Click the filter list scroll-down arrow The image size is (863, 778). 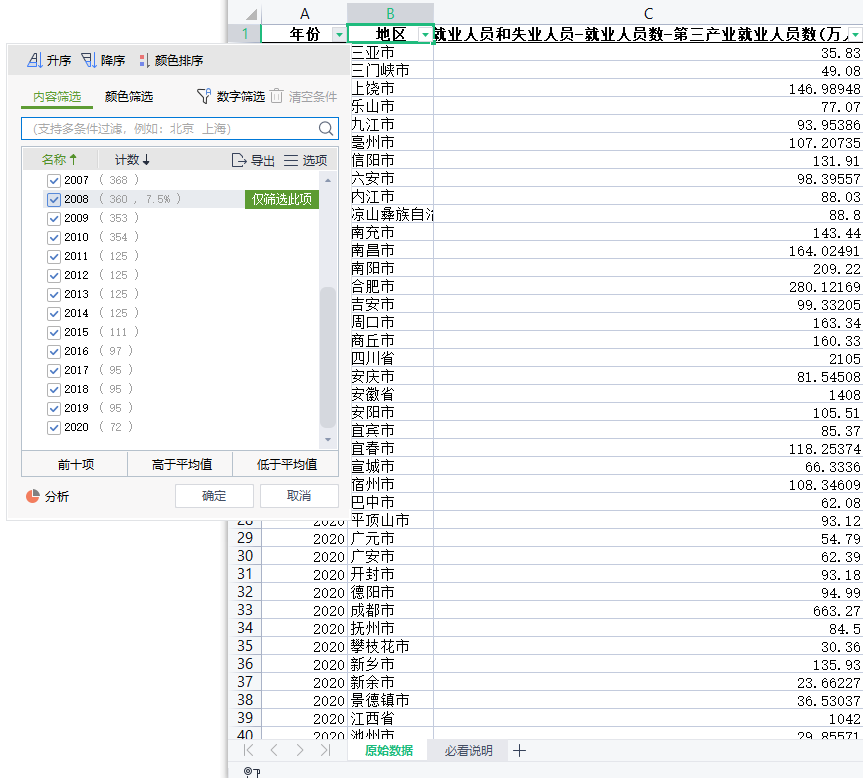(x=328, y=439)
